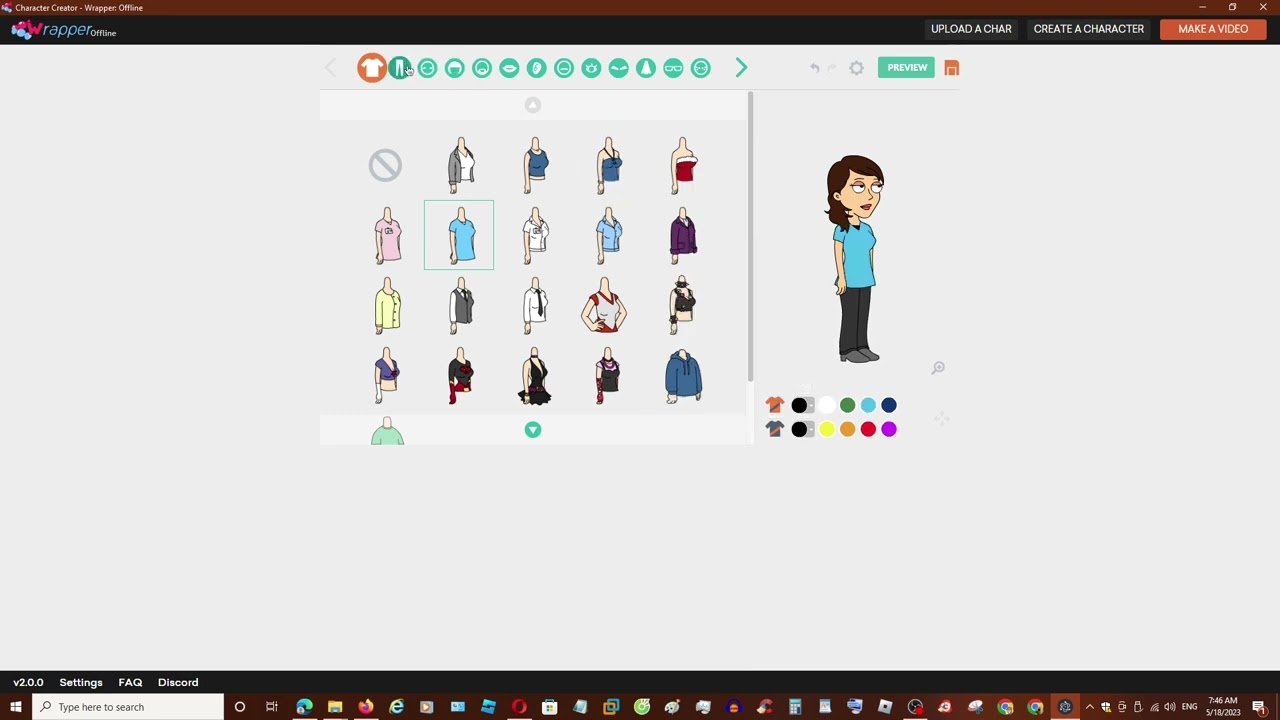Choose the selected light blue t-shirt
The height and width of the screenshot is (720, 1280).
pos(459,235)
